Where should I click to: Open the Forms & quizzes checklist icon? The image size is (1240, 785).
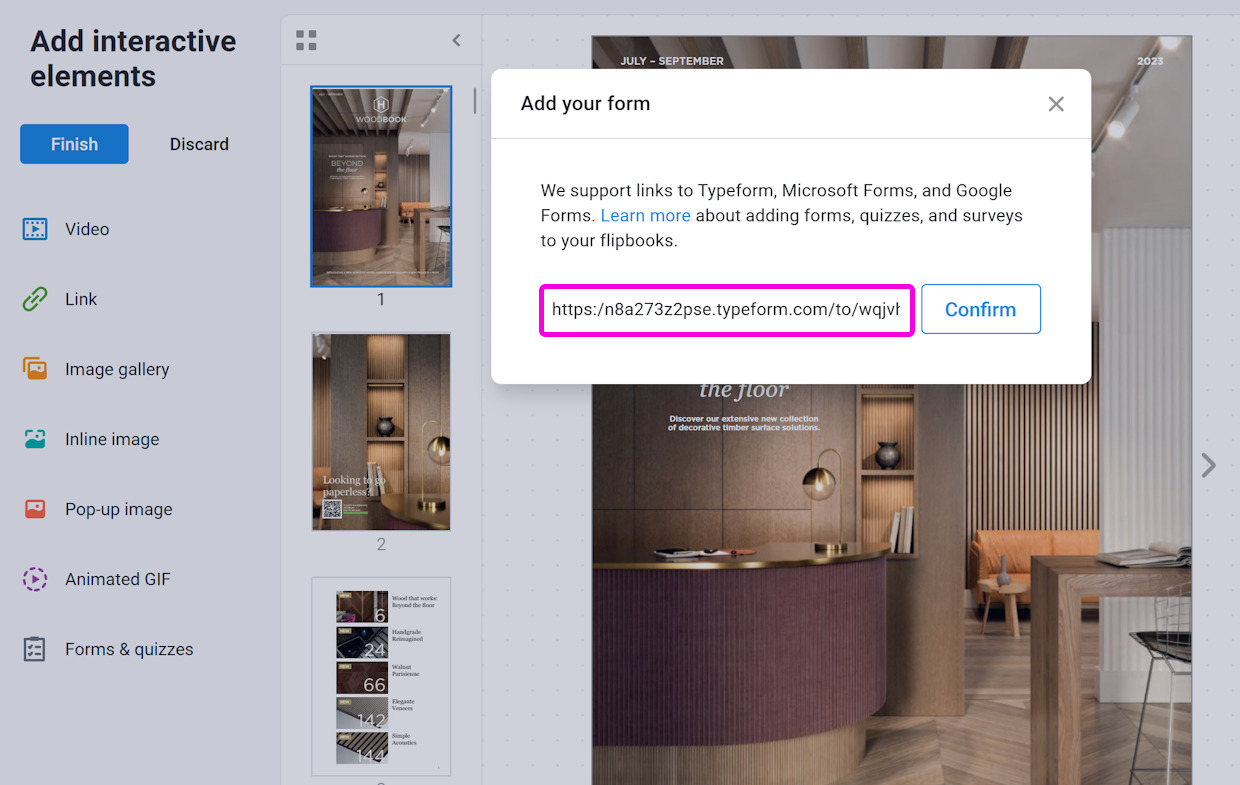pos(35,649)
